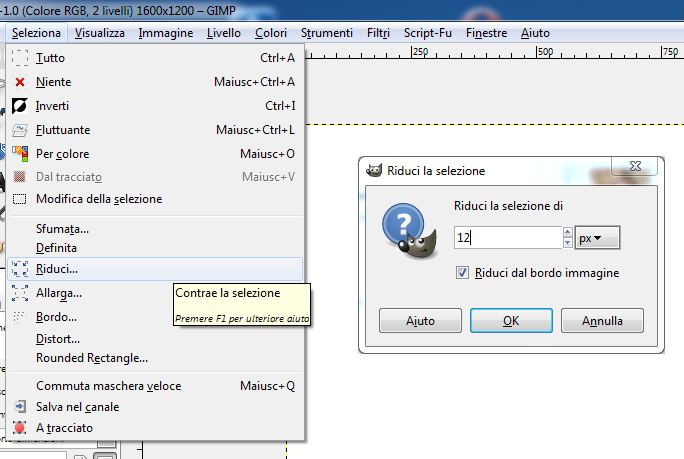684x459 pixels.
Task: Open help via the Aiuto dialog button
Action: pos(420,321)
